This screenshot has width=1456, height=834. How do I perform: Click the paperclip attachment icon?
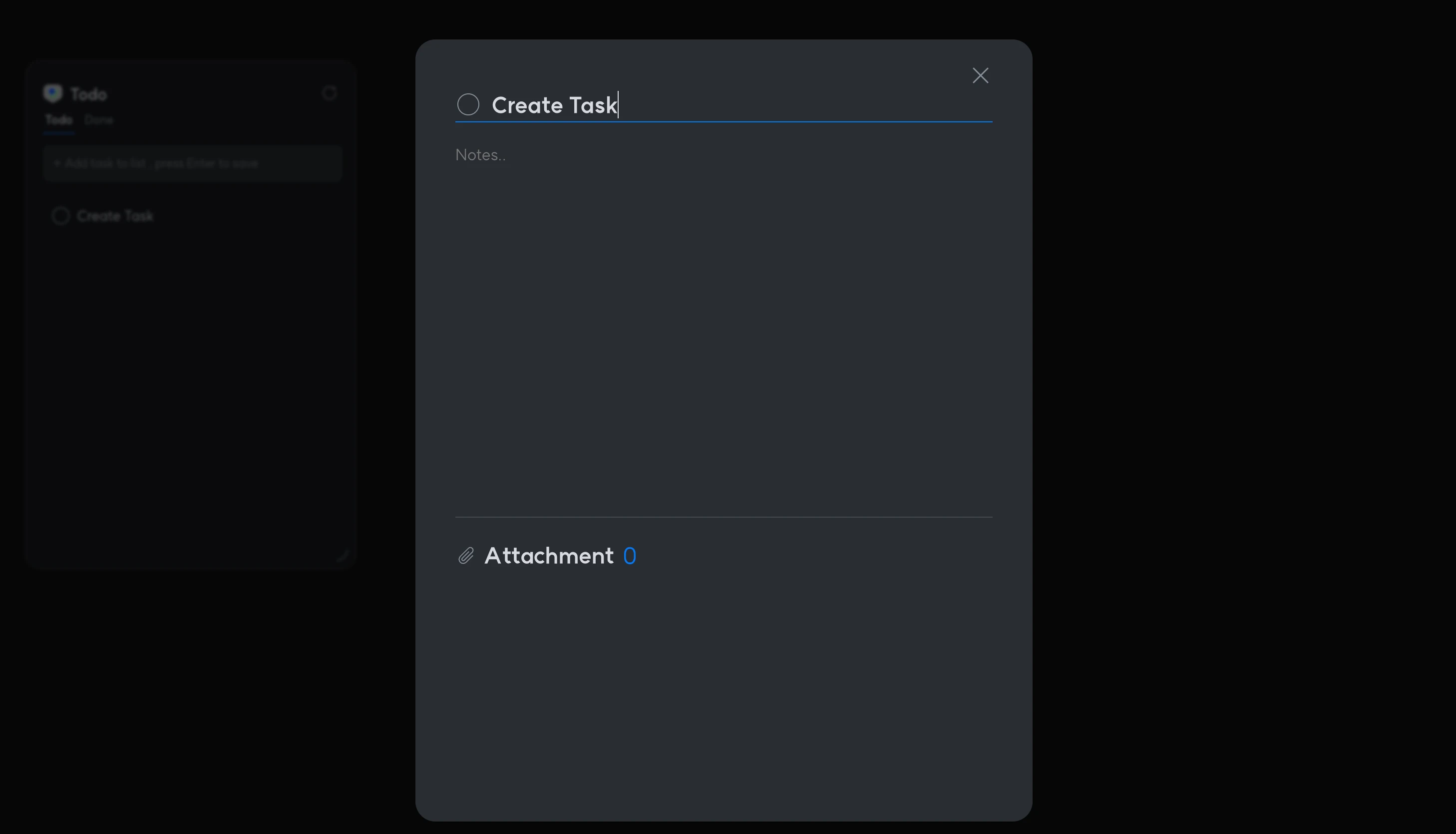coord(465,556)
